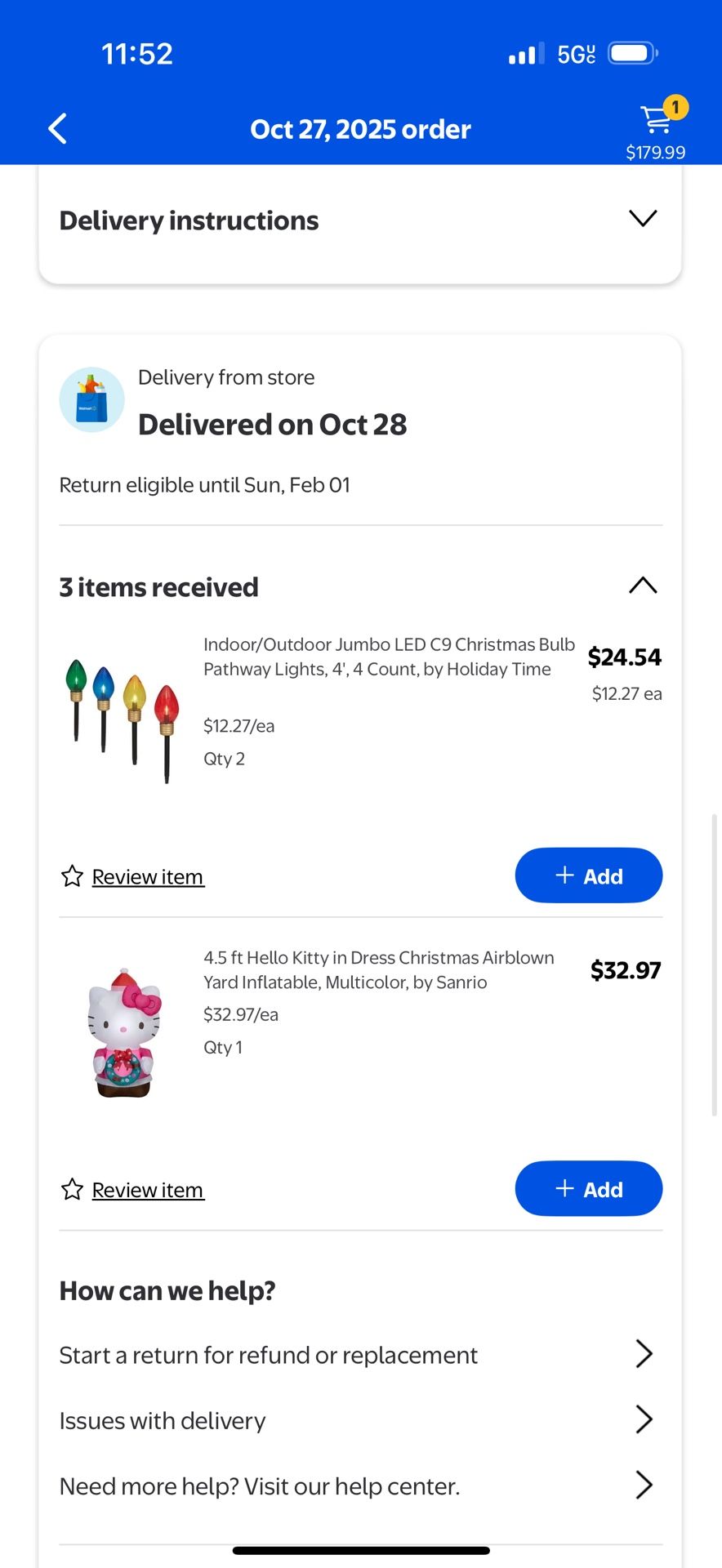Tap the battery status icon

point(633,54)
